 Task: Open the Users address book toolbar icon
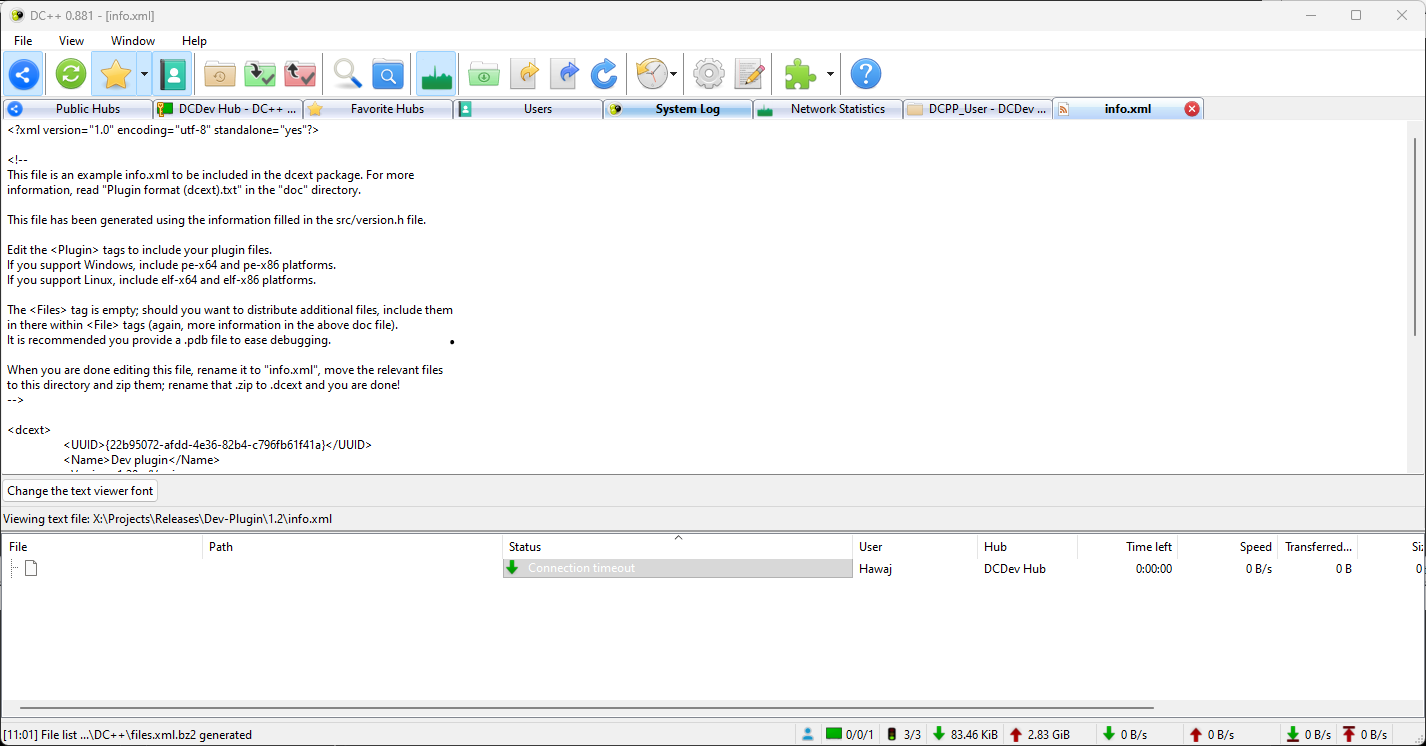click(x=174, y=74)
